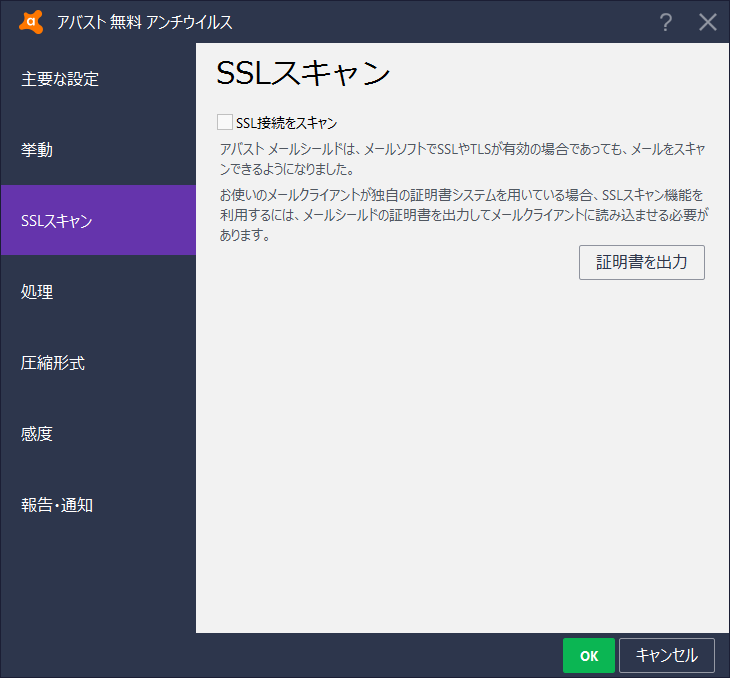Viewport: 730px width, 678px height.
Task: Click the キャンセル button
Action: tap(667, 656)
